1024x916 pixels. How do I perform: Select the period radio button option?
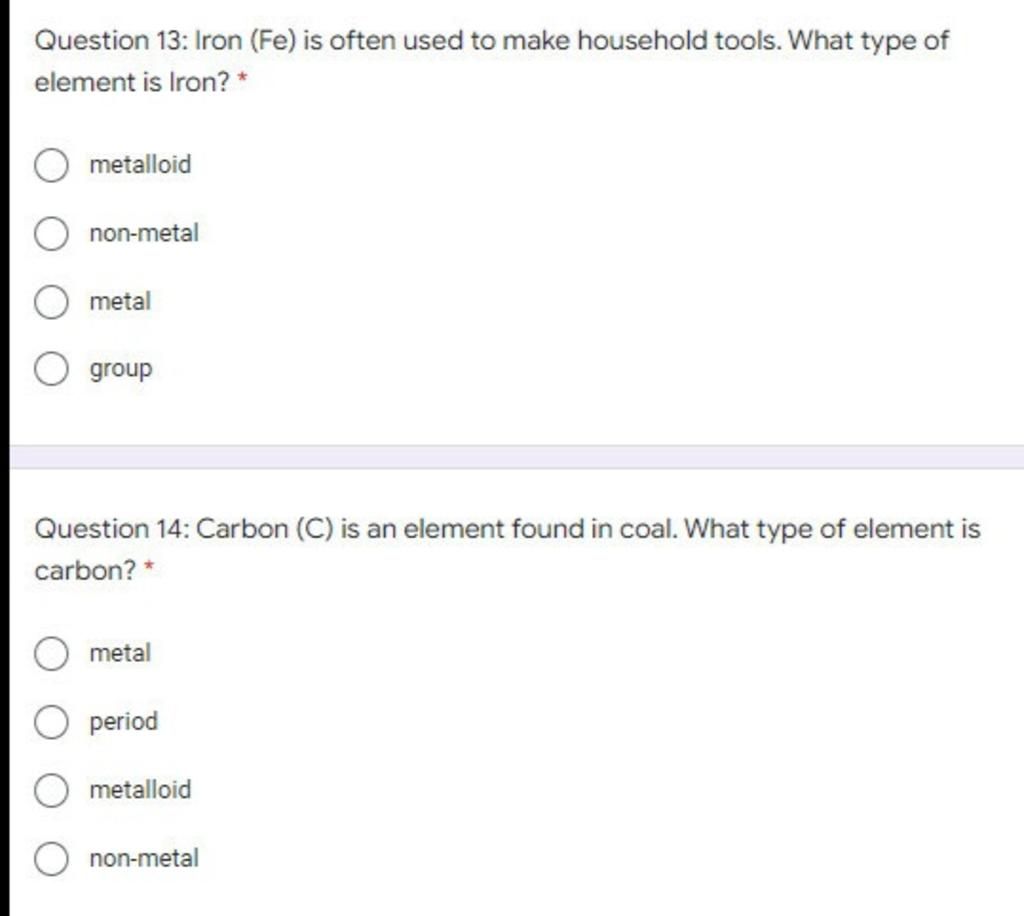click(x=51, y=722)
